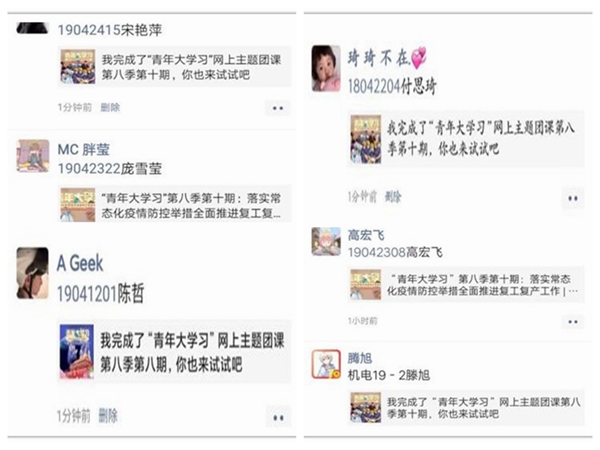This screenshot has width=600, height=450.
Task: Tap the baby photo avatar of 琦琦不在
Action: 326,68
